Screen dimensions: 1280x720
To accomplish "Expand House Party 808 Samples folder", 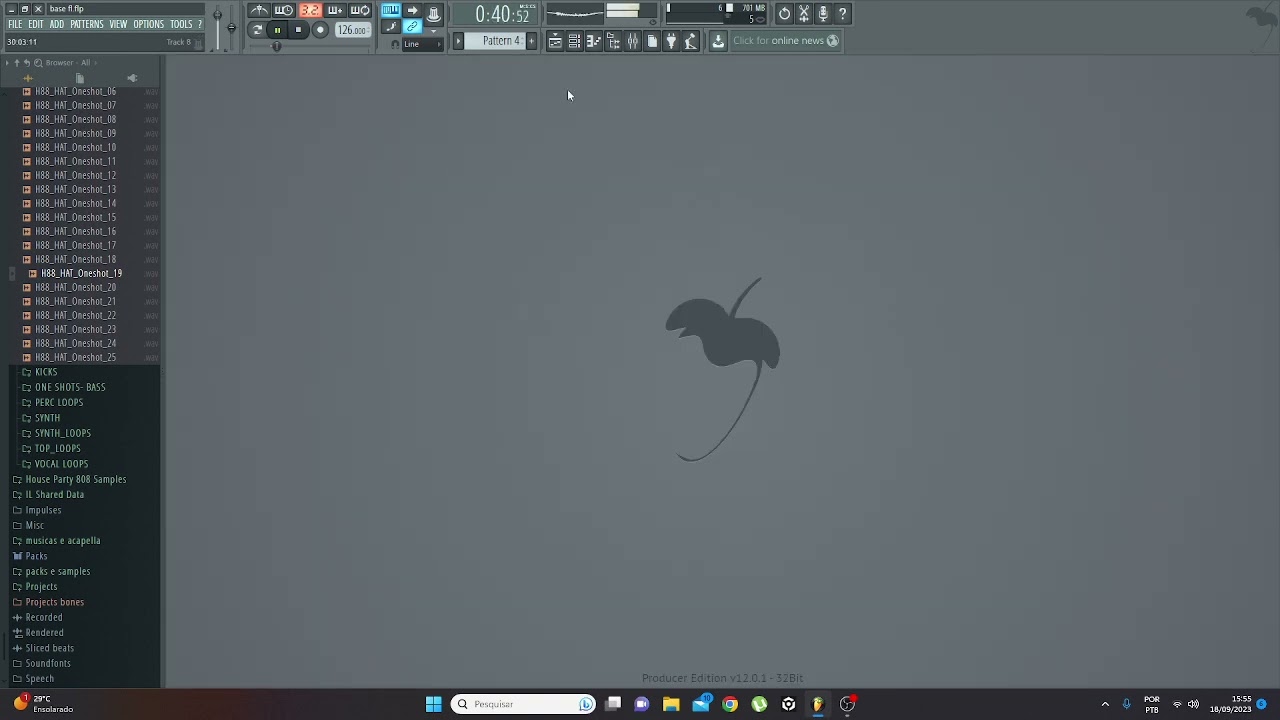I will click(76, 480).
